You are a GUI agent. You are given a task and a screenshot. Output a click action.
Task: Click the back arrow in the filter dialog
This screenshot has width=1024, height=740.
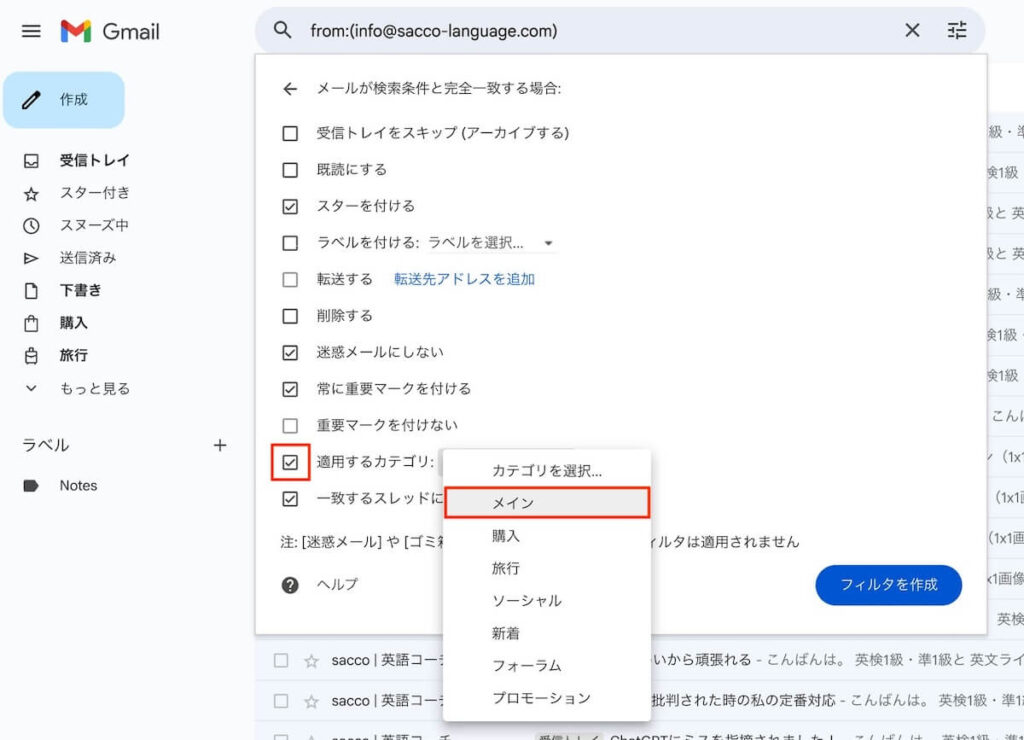(290, 88)
